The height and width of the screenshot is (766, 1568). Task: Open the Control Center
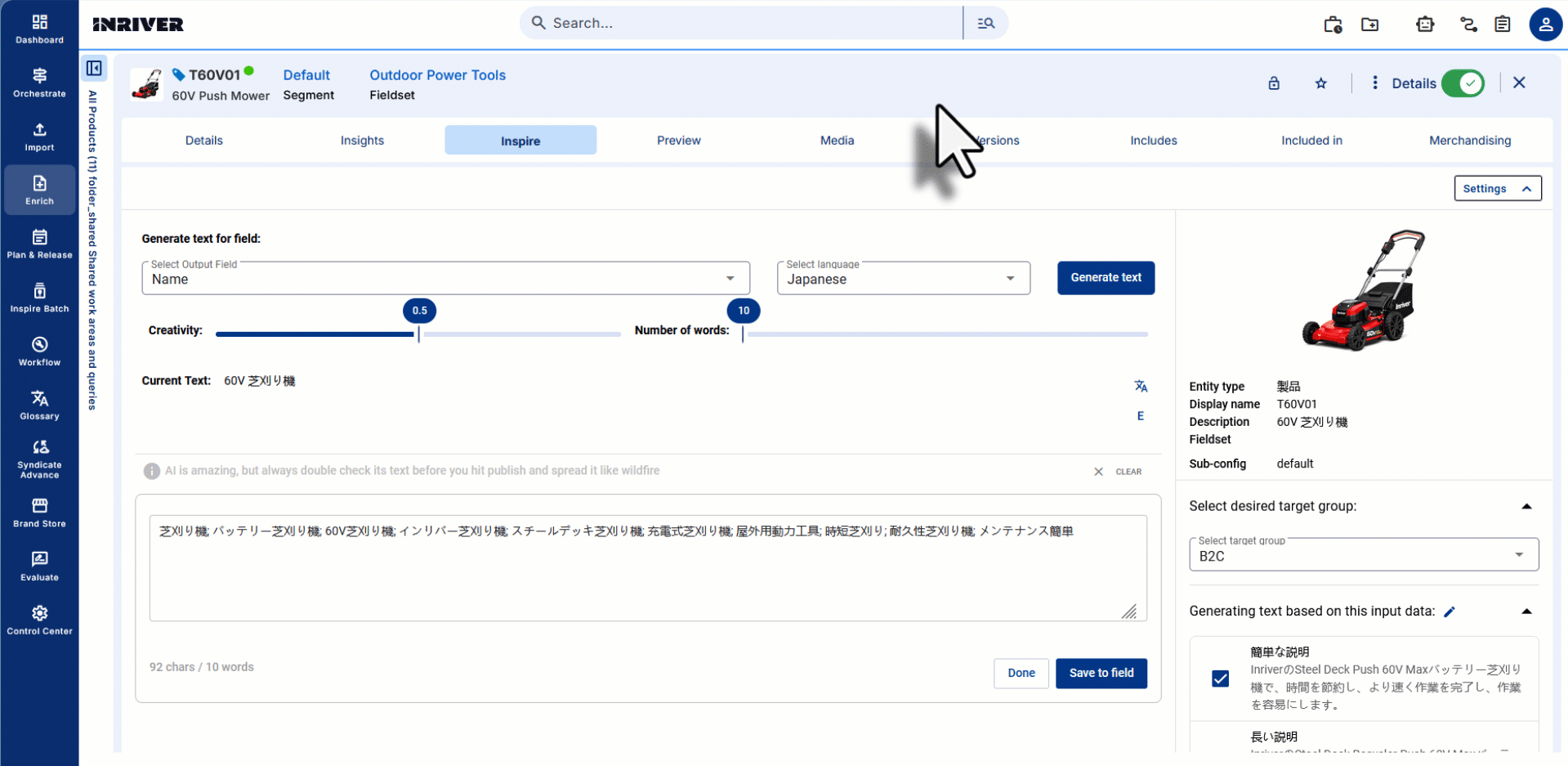pyautogui.click(x=39, y=620)
